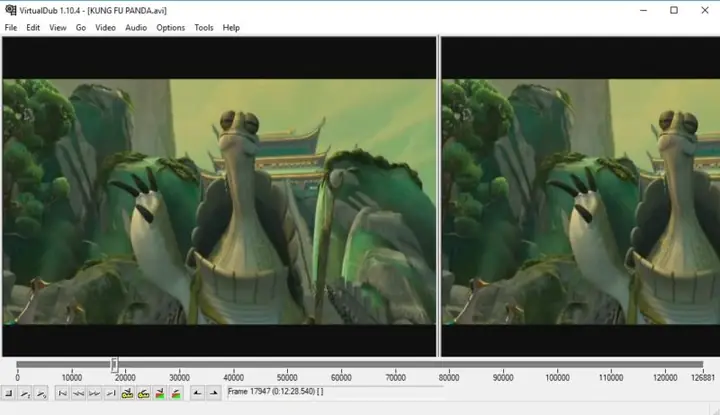Image resolution: width=720 pixels, height=415 pixels.
Task: Open the Audio menu
Action: tap(136, 28)
